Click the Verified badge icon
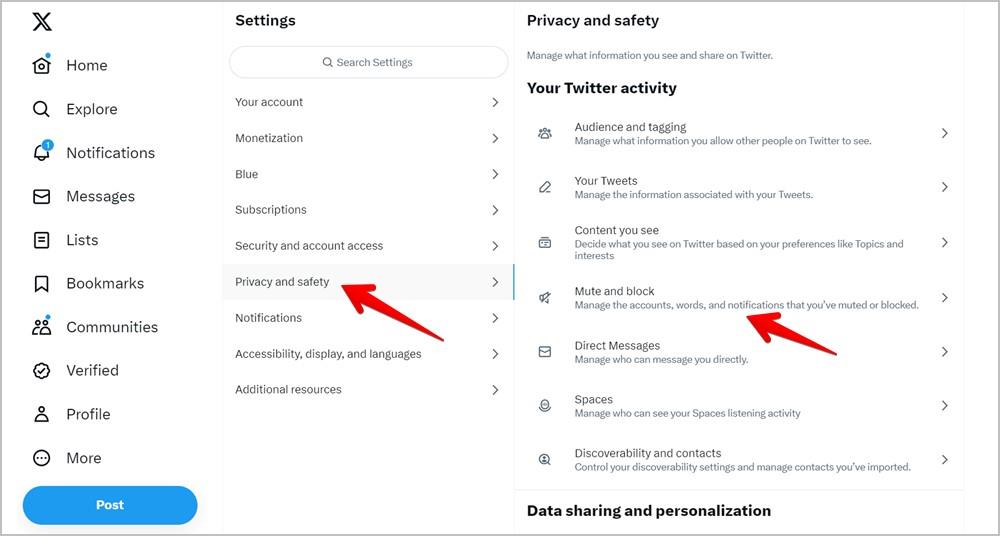The width and height of the screenshot is (1000, 536). pos(41,371)
